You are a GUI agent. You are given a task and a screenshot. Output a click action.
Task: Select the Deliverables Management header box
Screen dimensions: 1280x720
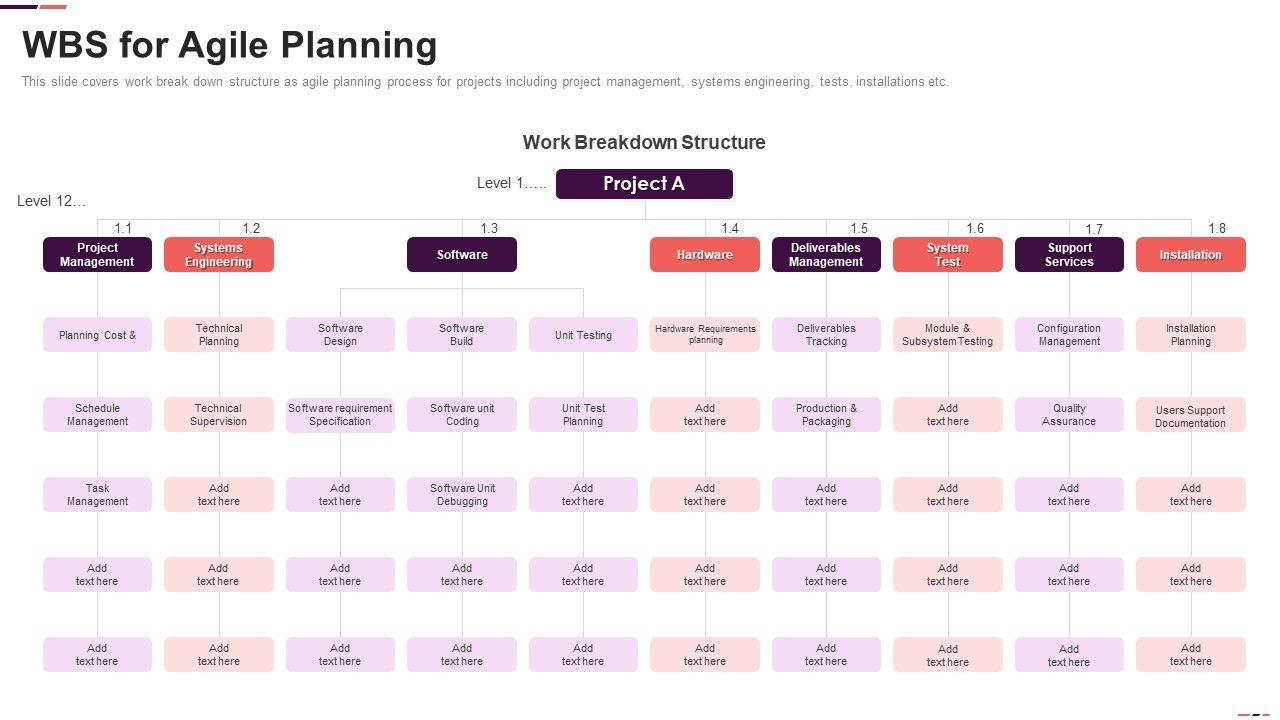click(x=826, y=255)
